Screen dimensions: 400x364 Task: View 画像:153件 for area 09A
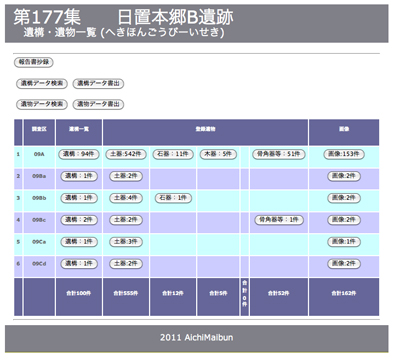tap(344, 154)
